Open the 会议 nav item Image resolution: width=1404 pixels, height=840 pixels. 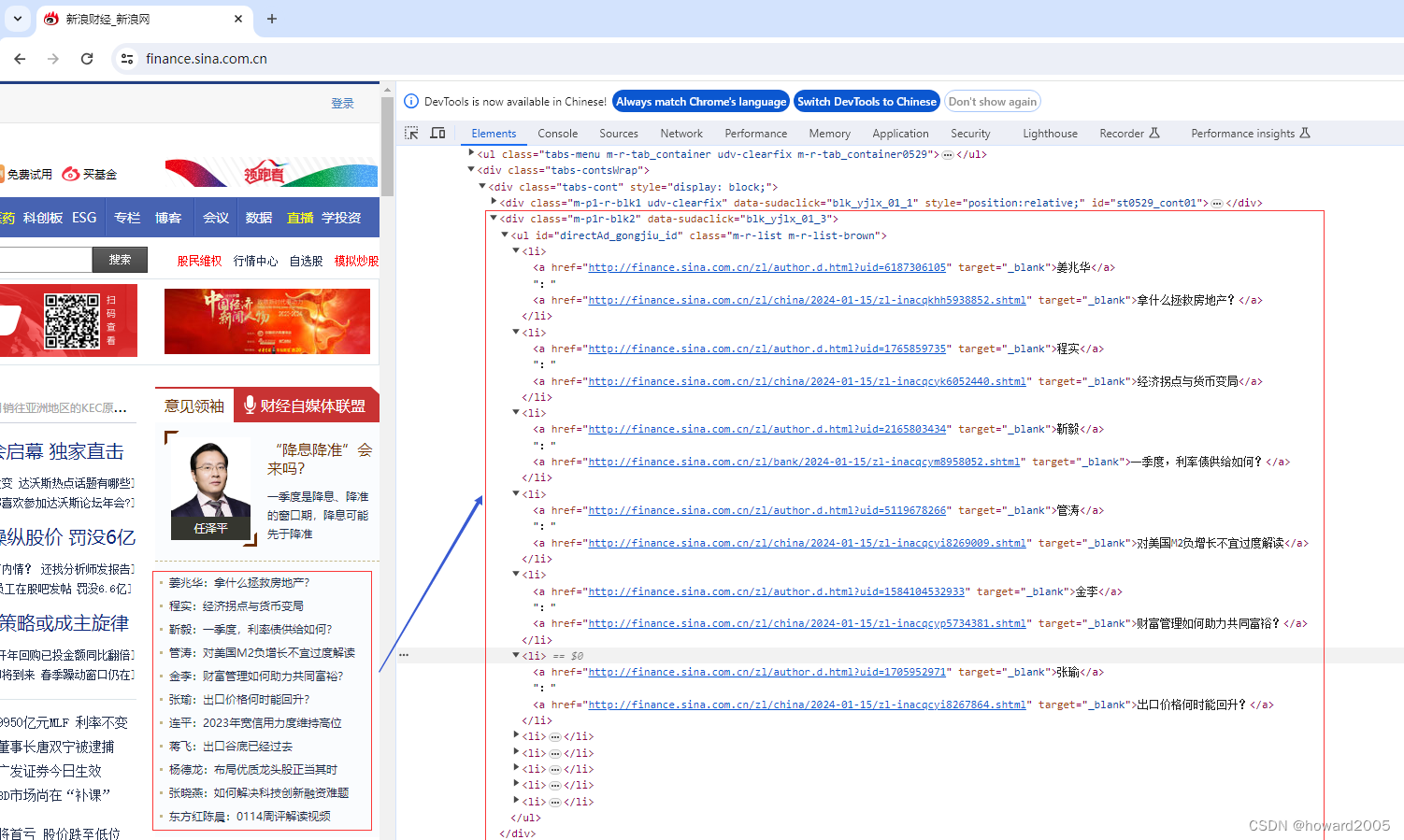coord(216,218)
